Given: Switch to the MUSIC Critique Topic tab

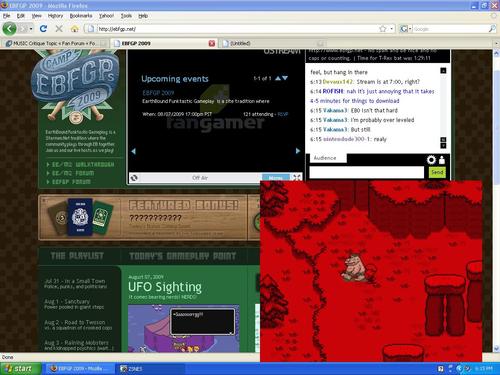Looking at the screenshot, I should 55,43.
